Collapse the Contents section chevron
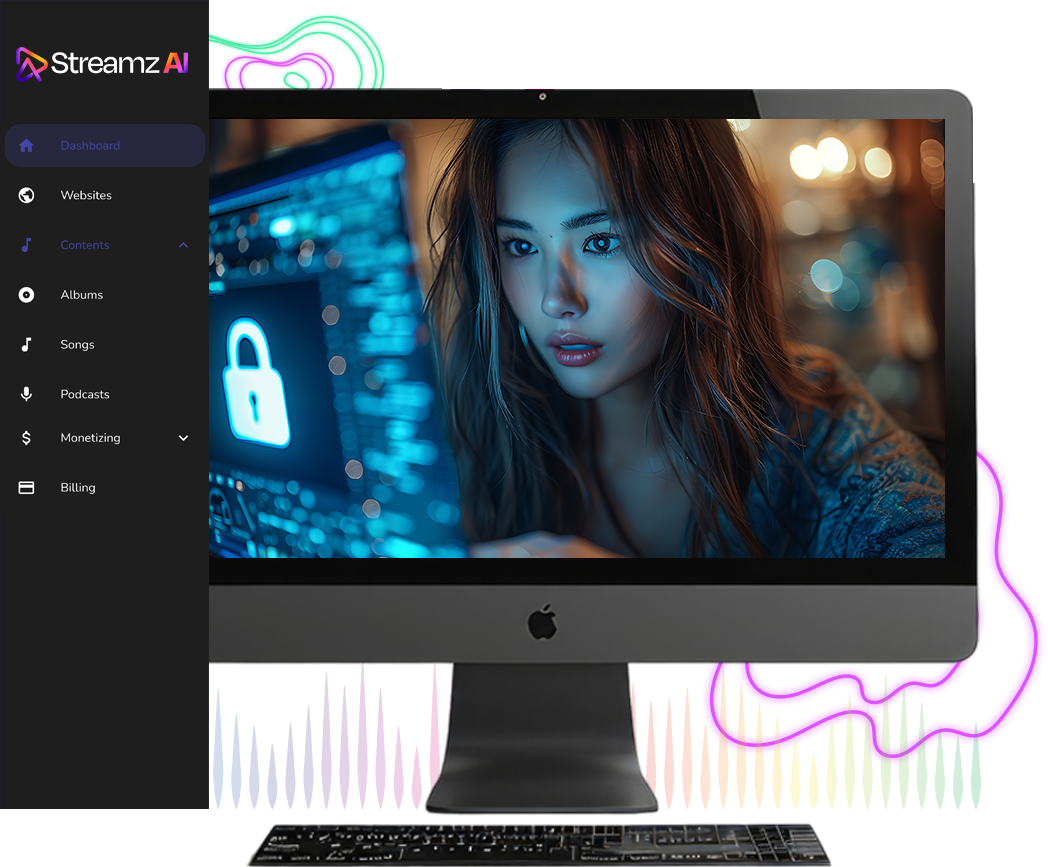The image size is (1048, 867). [183, 245]
